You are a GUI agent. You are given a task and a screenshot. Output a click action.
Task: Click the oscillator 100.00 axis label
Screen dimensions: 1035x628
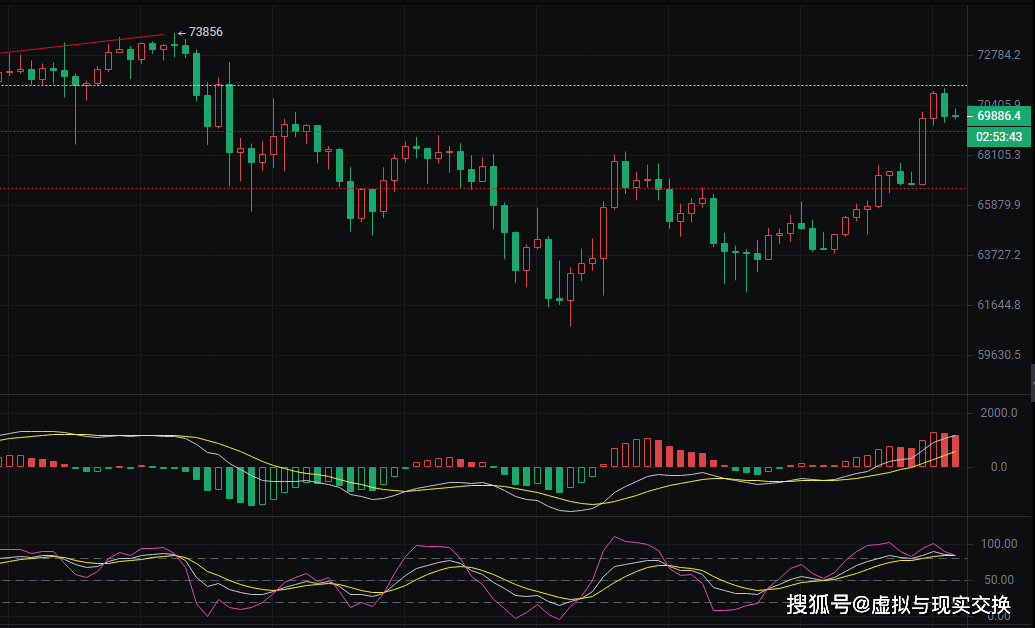(998, 544)
